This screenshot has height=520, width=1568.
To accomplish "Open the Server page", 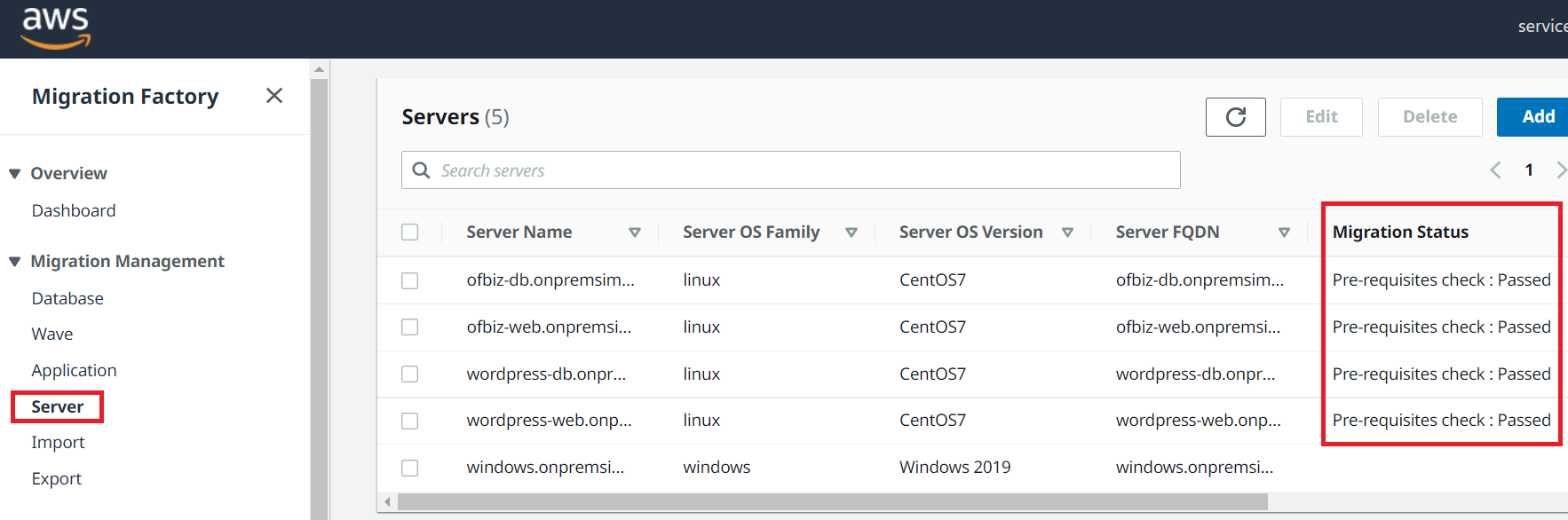I will coord(58,406).
